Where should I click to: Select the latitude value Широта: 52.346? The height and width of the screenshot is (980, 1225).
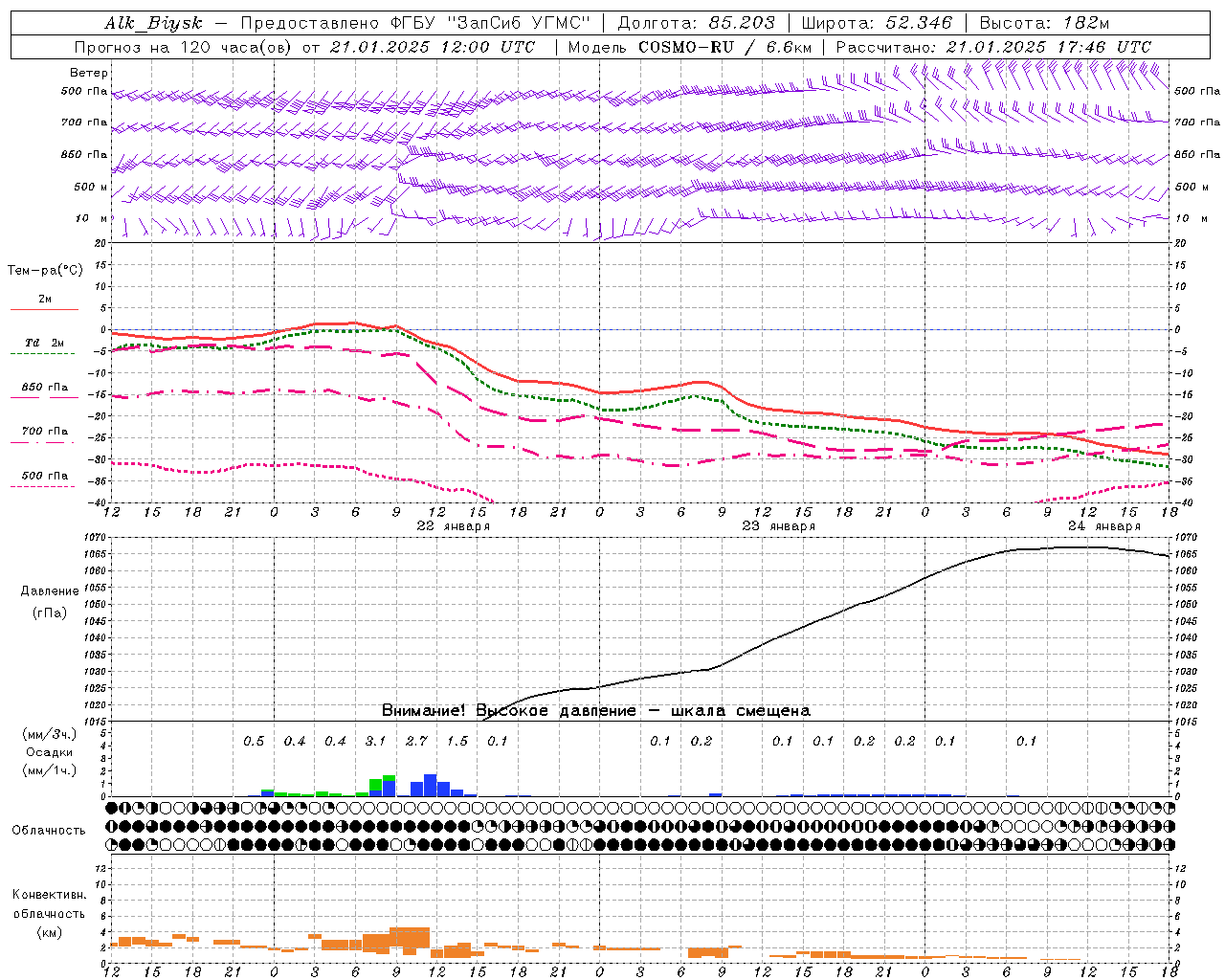coord(877,23)
